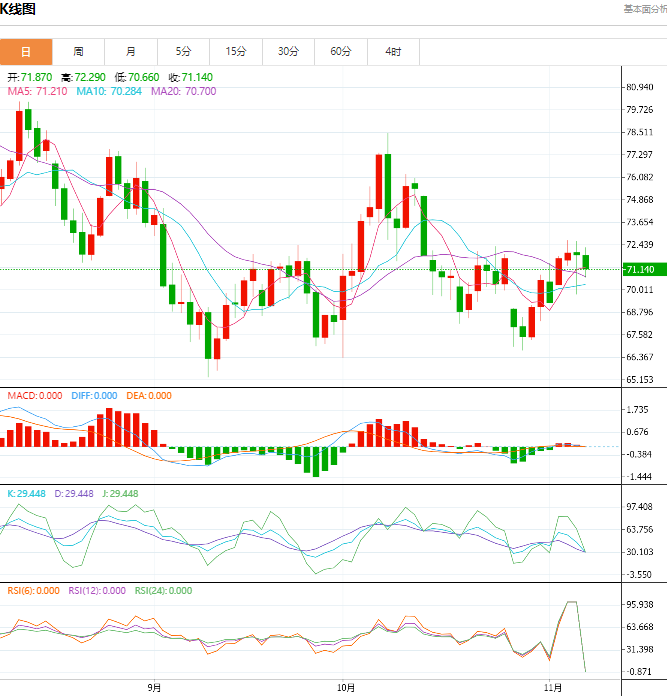This screenshot has width=667, height=696.
Task: Select the 15分 chart interval
Action: click(x=235, y=52)
